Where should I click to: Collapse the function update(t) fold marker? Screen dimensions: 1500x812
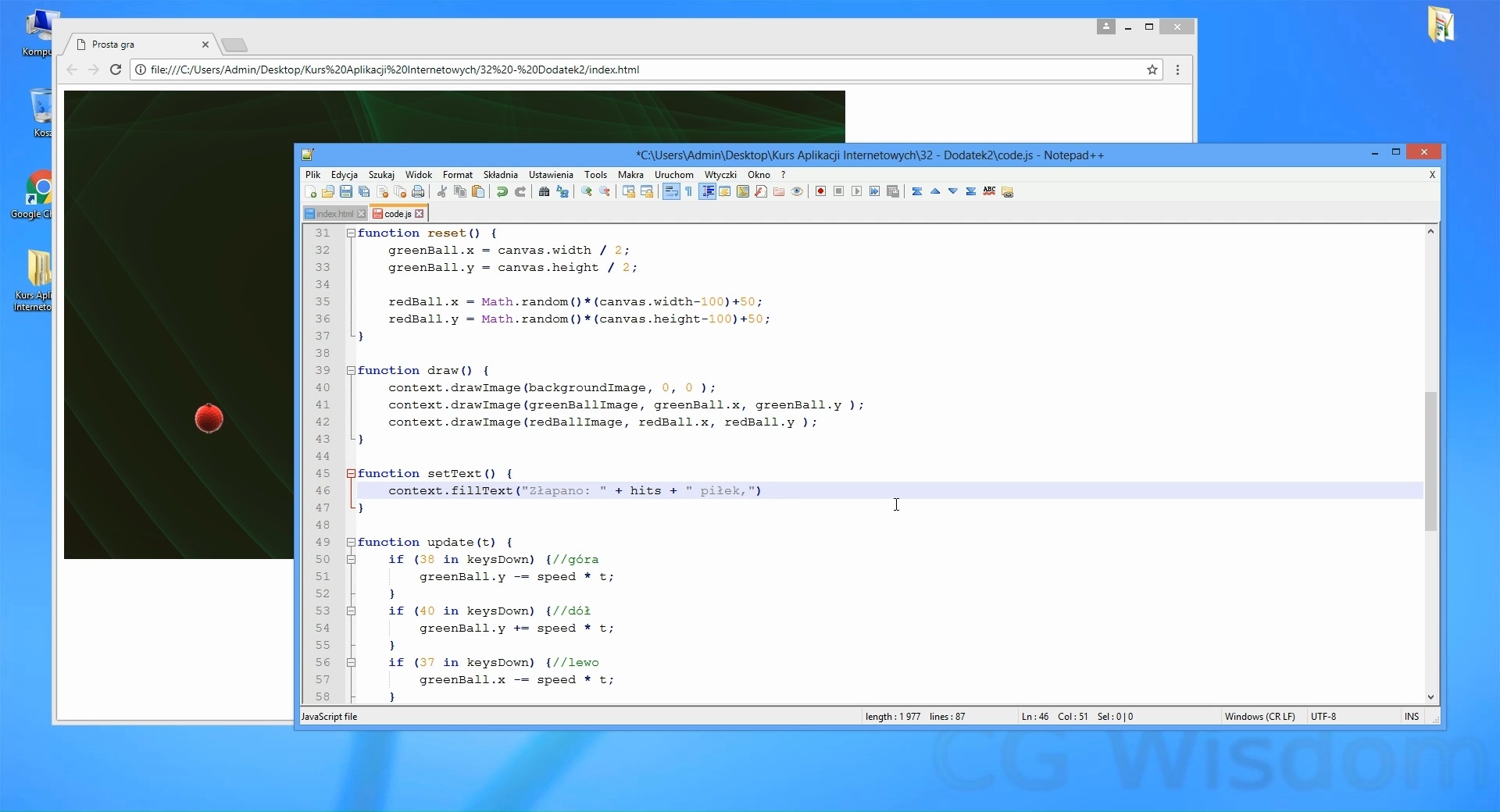(x=351, y=543)
